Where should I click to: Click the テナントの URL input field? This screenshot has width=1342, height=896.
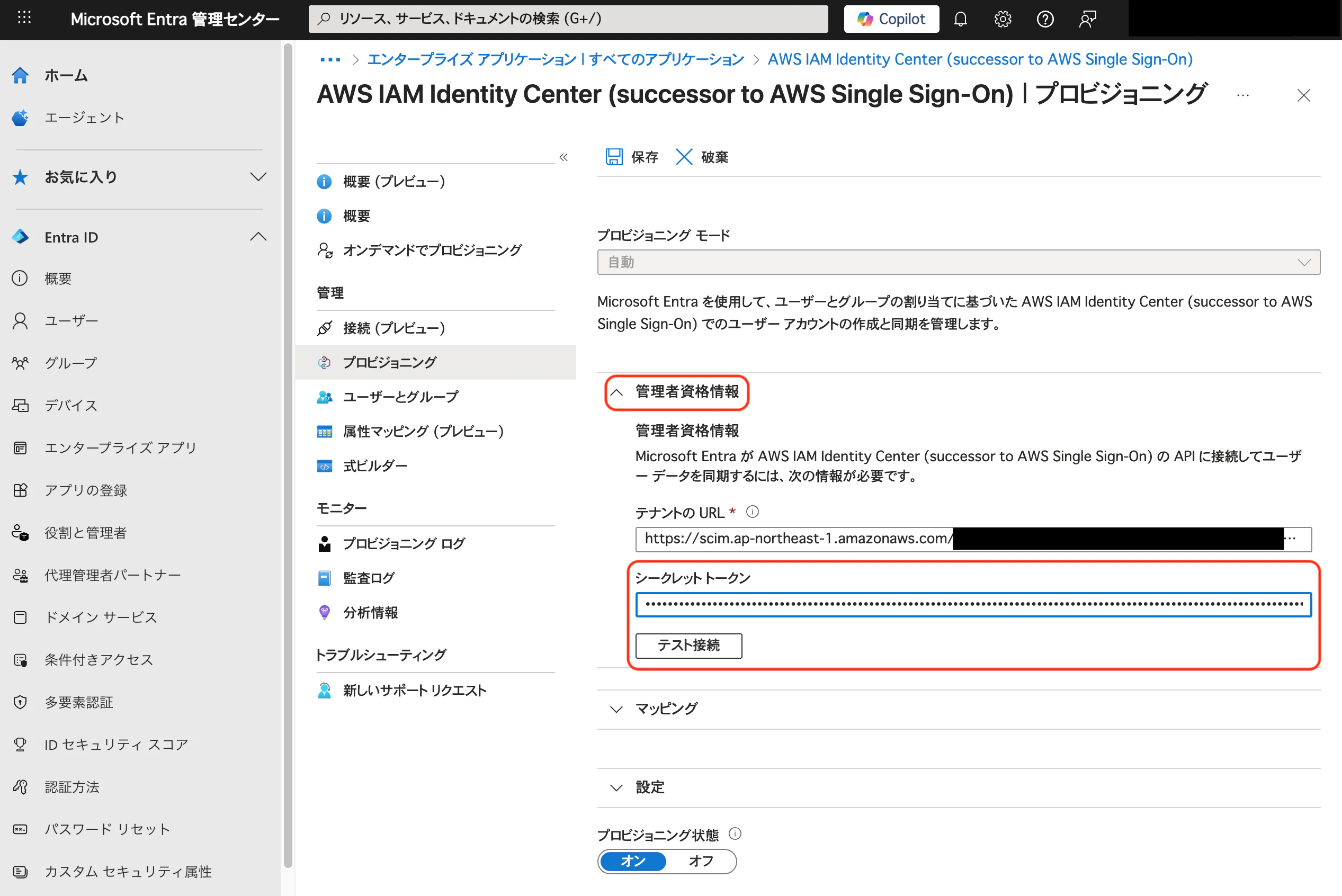point(973,539)
